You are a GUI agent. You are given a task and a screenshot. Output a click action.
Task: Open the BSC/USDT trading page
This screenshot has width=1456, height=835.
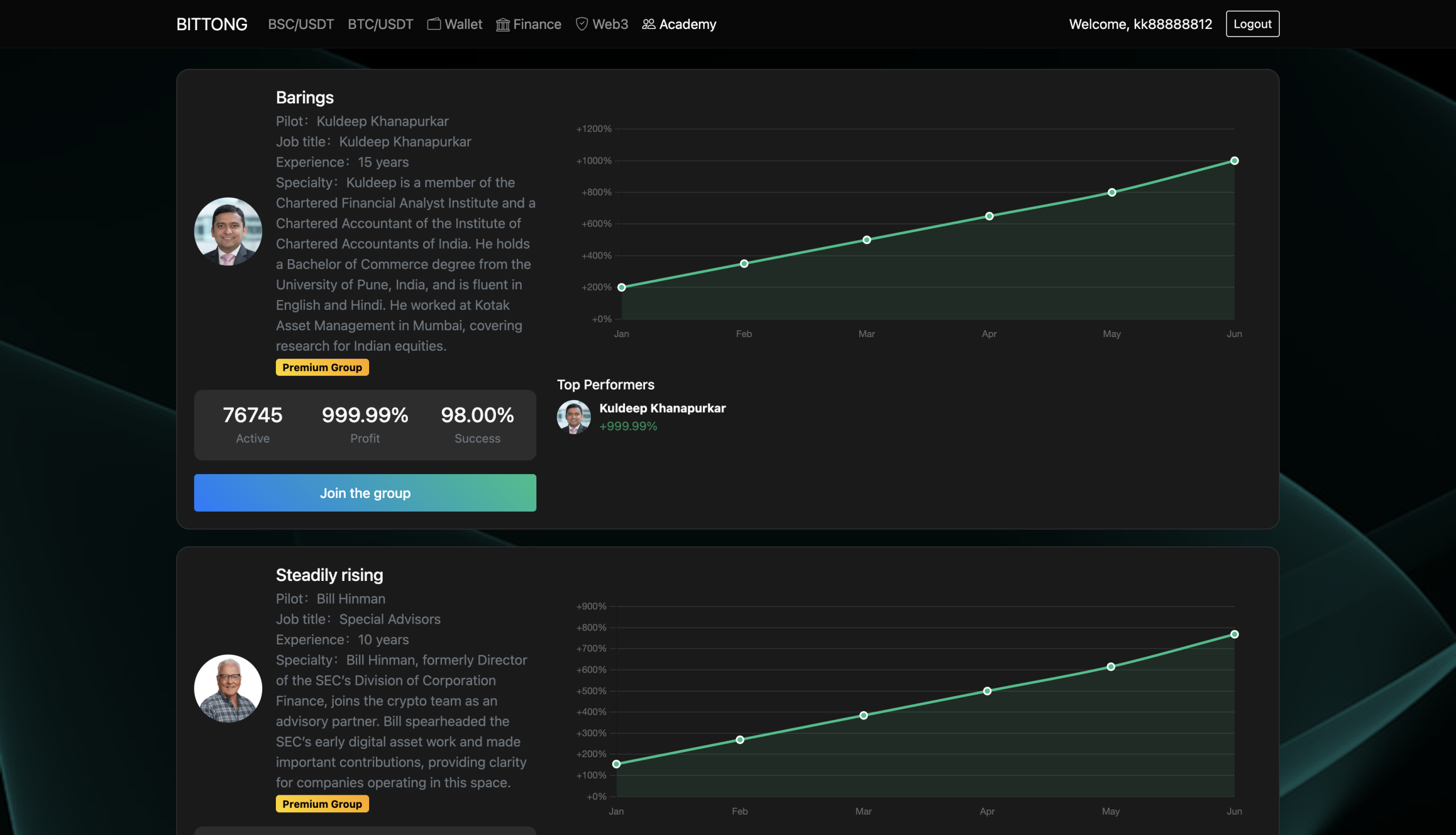pyautogui.click(x=301, y=24)
